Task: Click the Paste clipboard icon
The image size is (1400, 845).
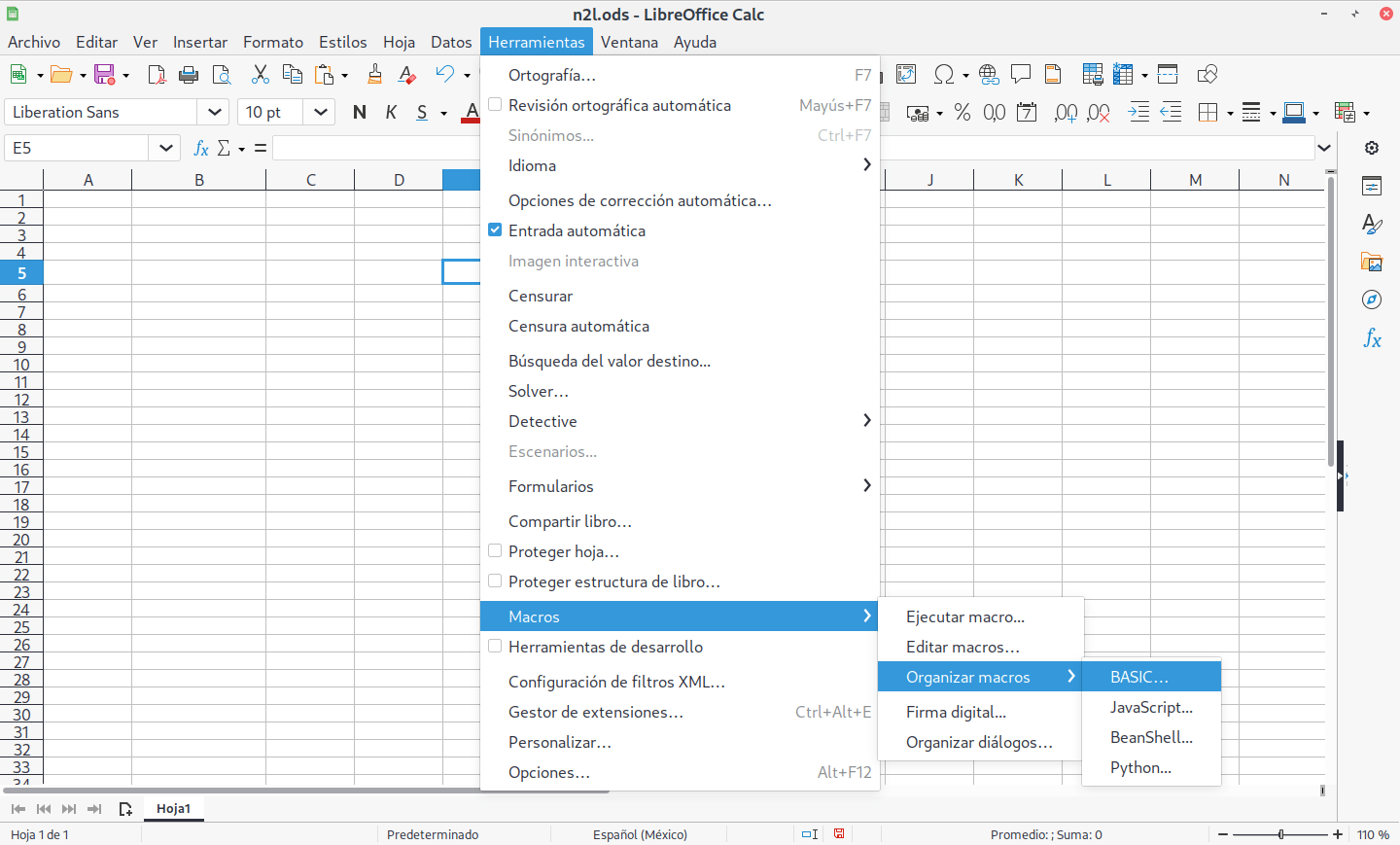Action: (x=325, y=74)
